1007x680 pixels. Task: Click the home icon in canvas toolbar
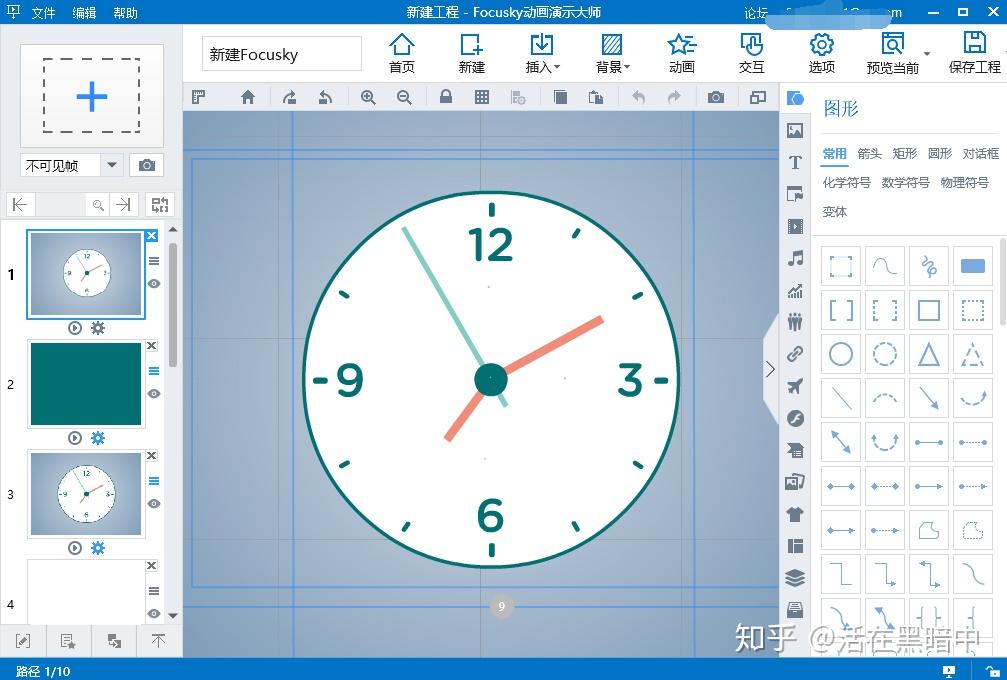[248, 97]
